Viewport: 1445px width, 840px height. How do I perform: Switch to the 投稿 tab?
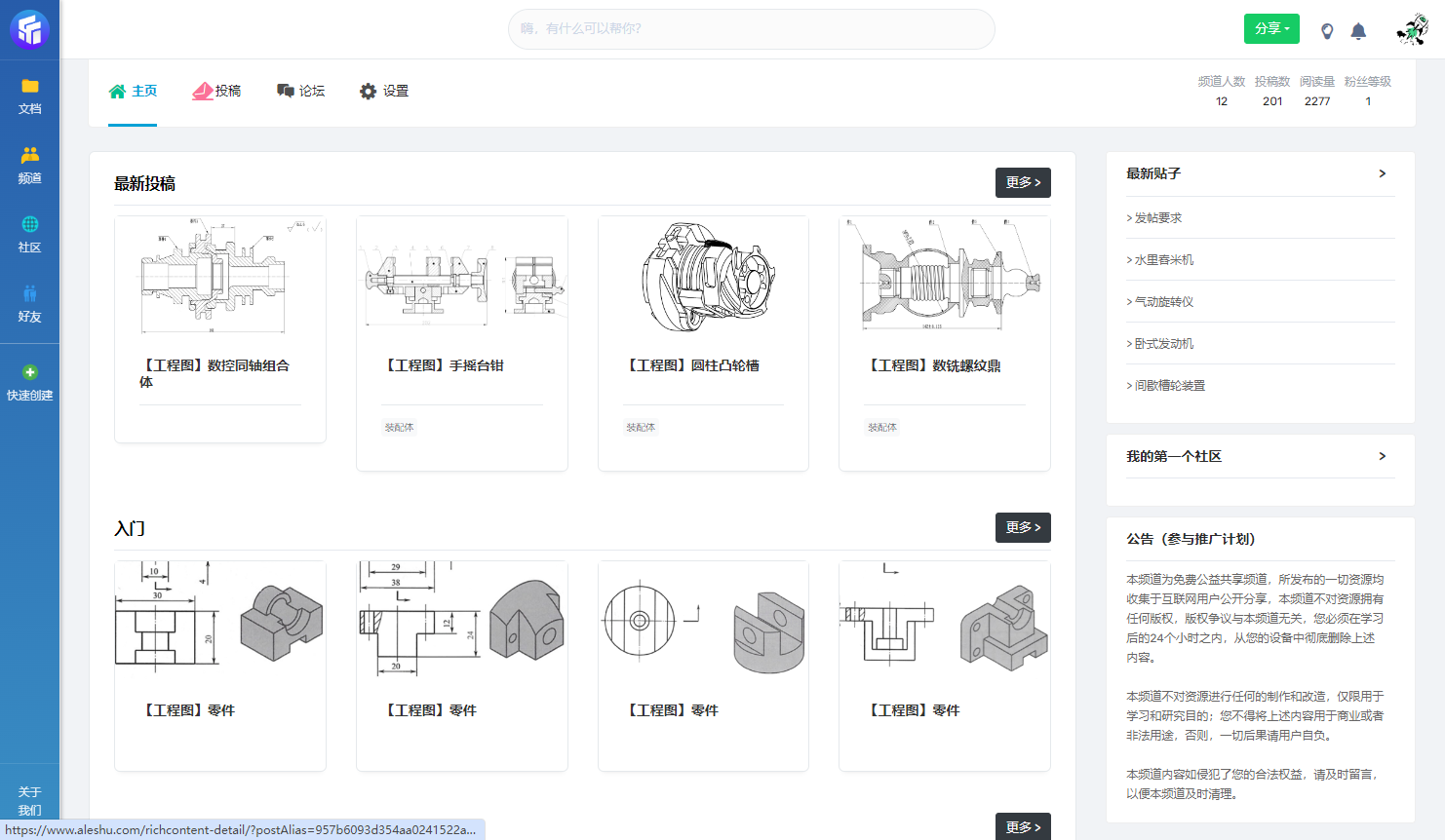coord(216,91)
